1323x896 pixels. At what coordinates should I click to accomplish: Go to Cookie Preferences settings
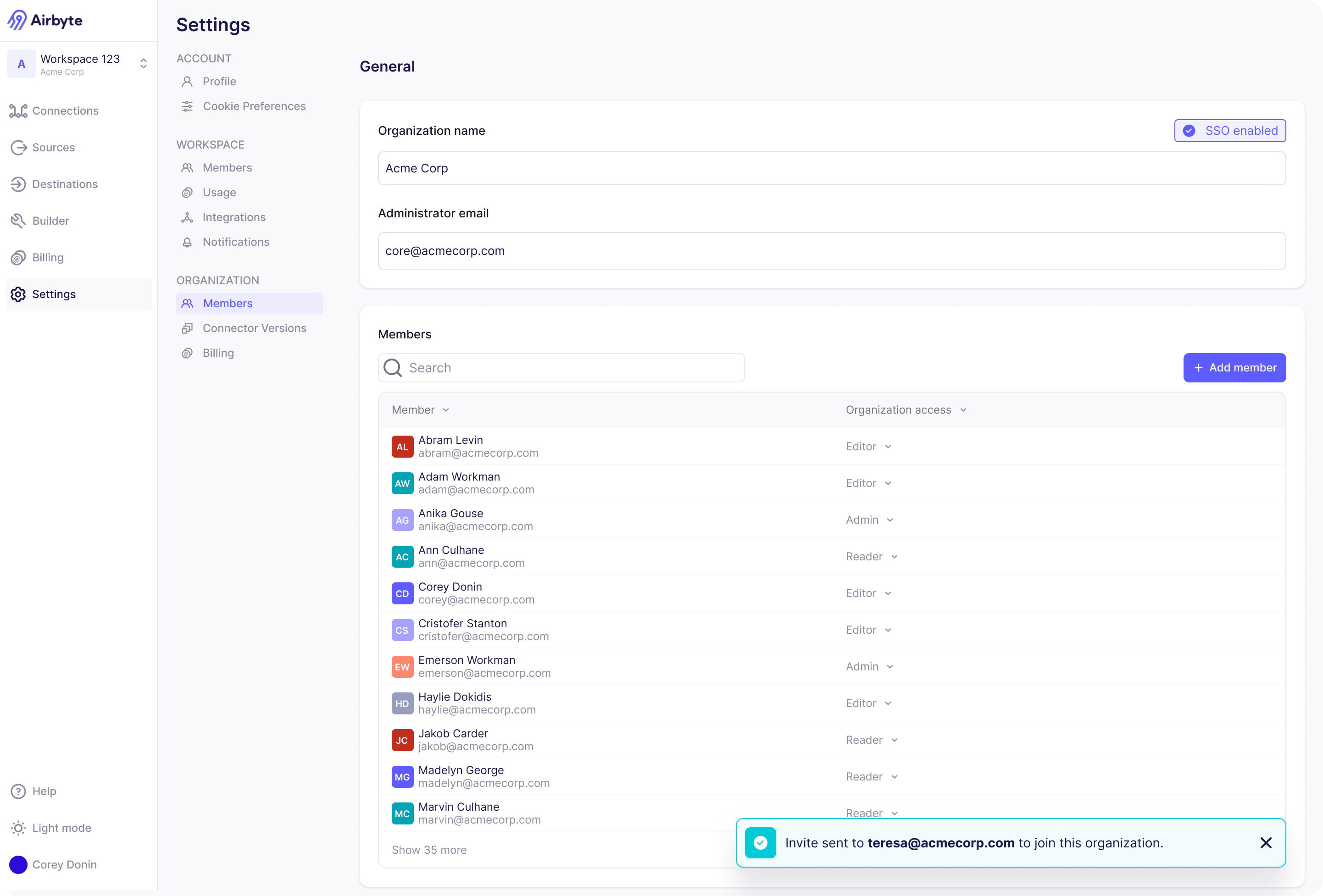click(x=254, y=106)
